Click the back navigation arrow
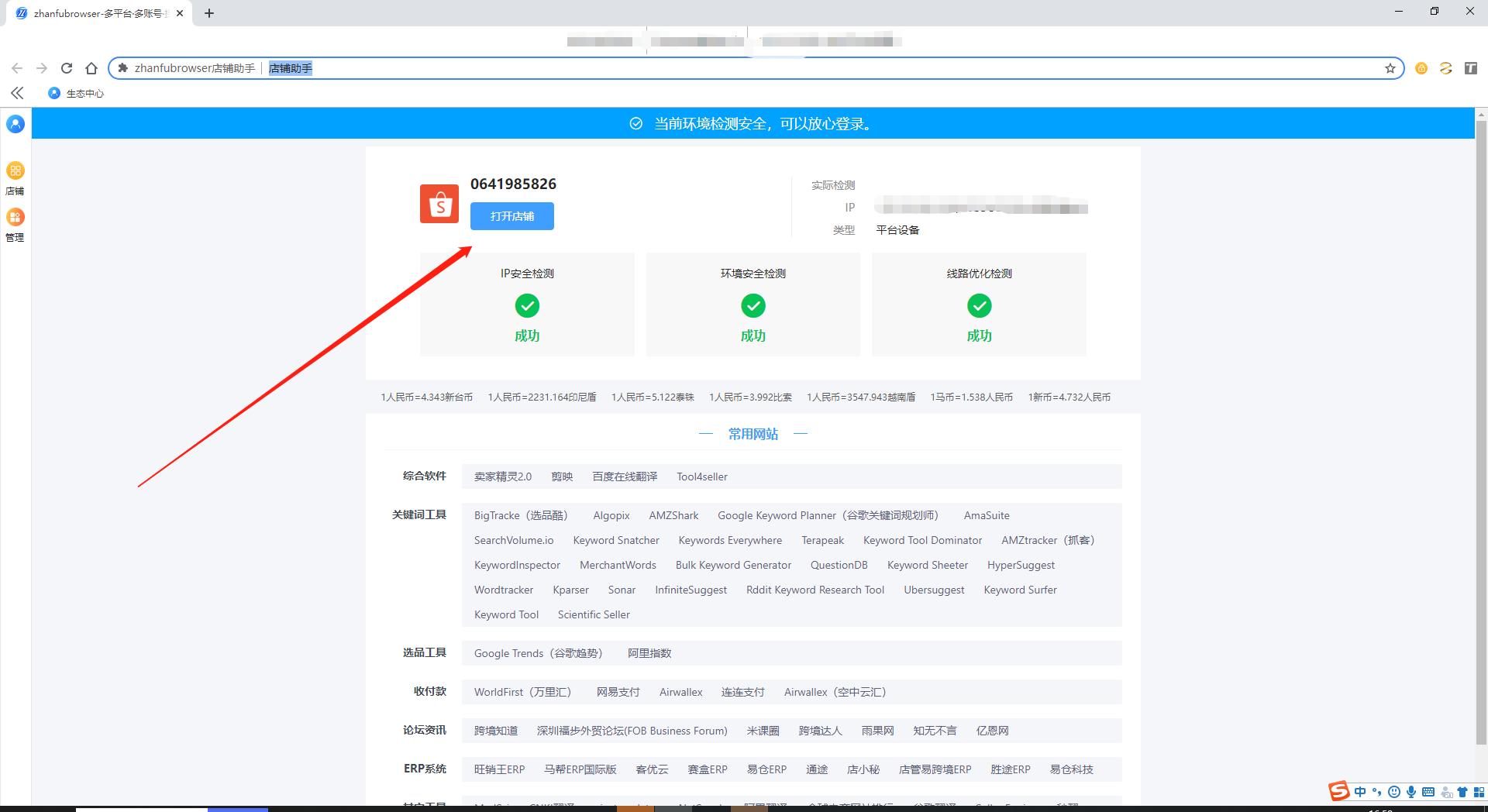The width and height of the screenshot is (1488, 812). (17, 68)
